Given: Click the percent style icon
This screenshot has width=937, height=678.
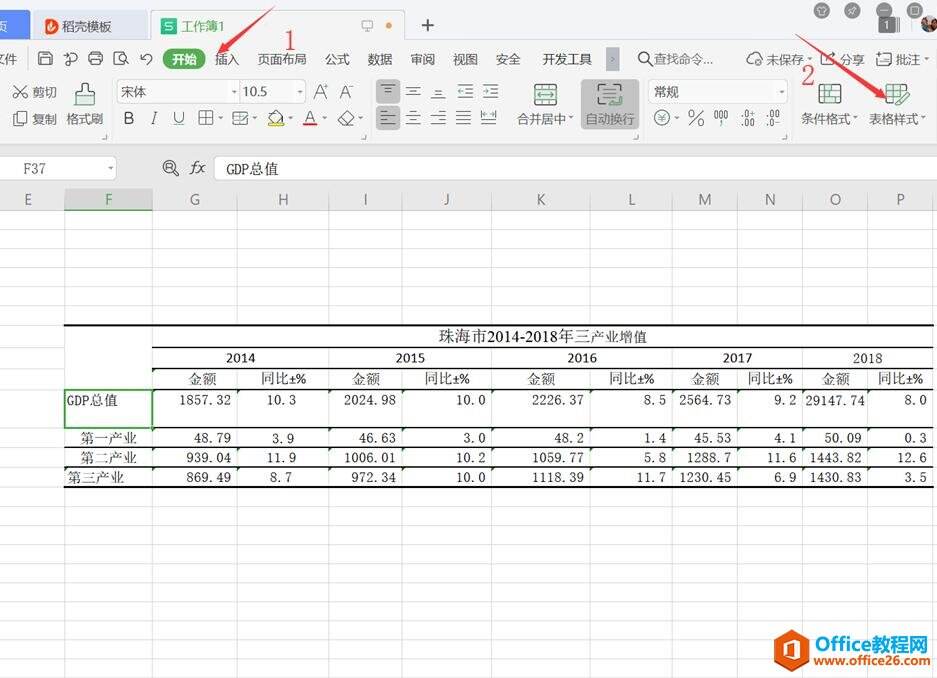Looking at the screenshot, I should point(696,118).
